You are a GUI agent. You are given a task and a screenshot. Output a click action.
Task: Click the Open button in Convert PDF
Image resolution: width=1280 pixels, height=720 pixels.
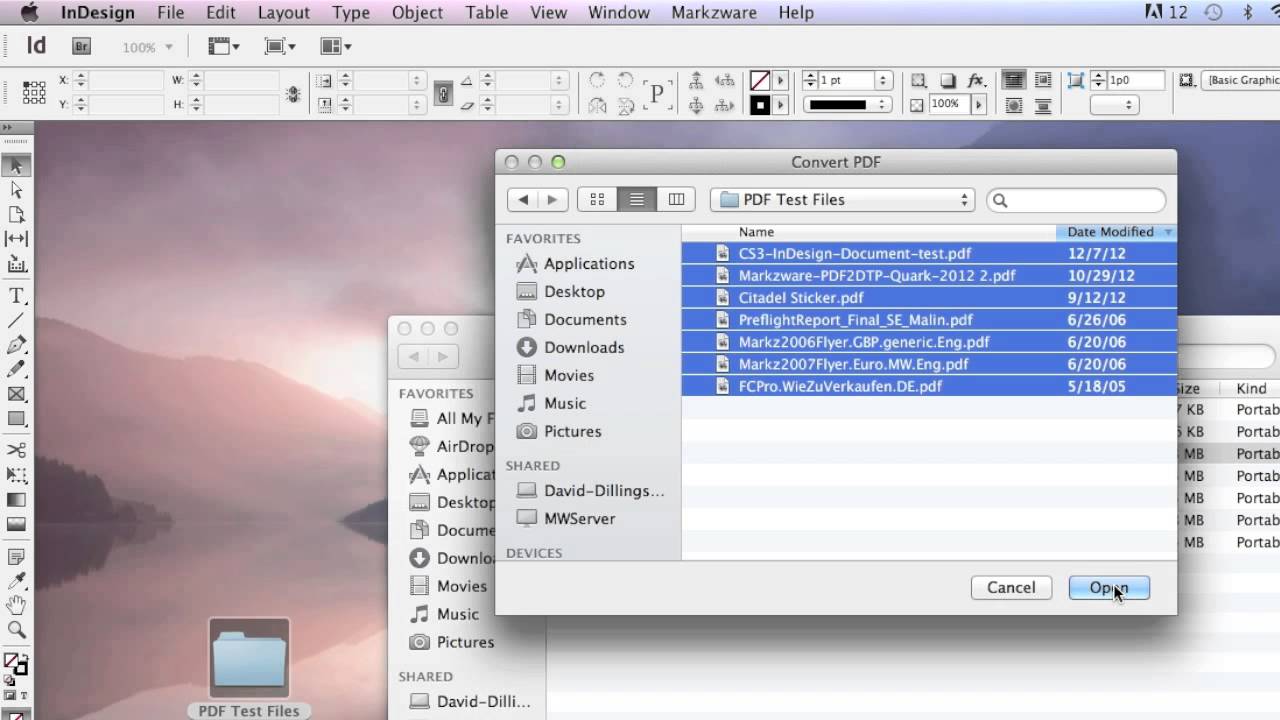(1109, 588)
